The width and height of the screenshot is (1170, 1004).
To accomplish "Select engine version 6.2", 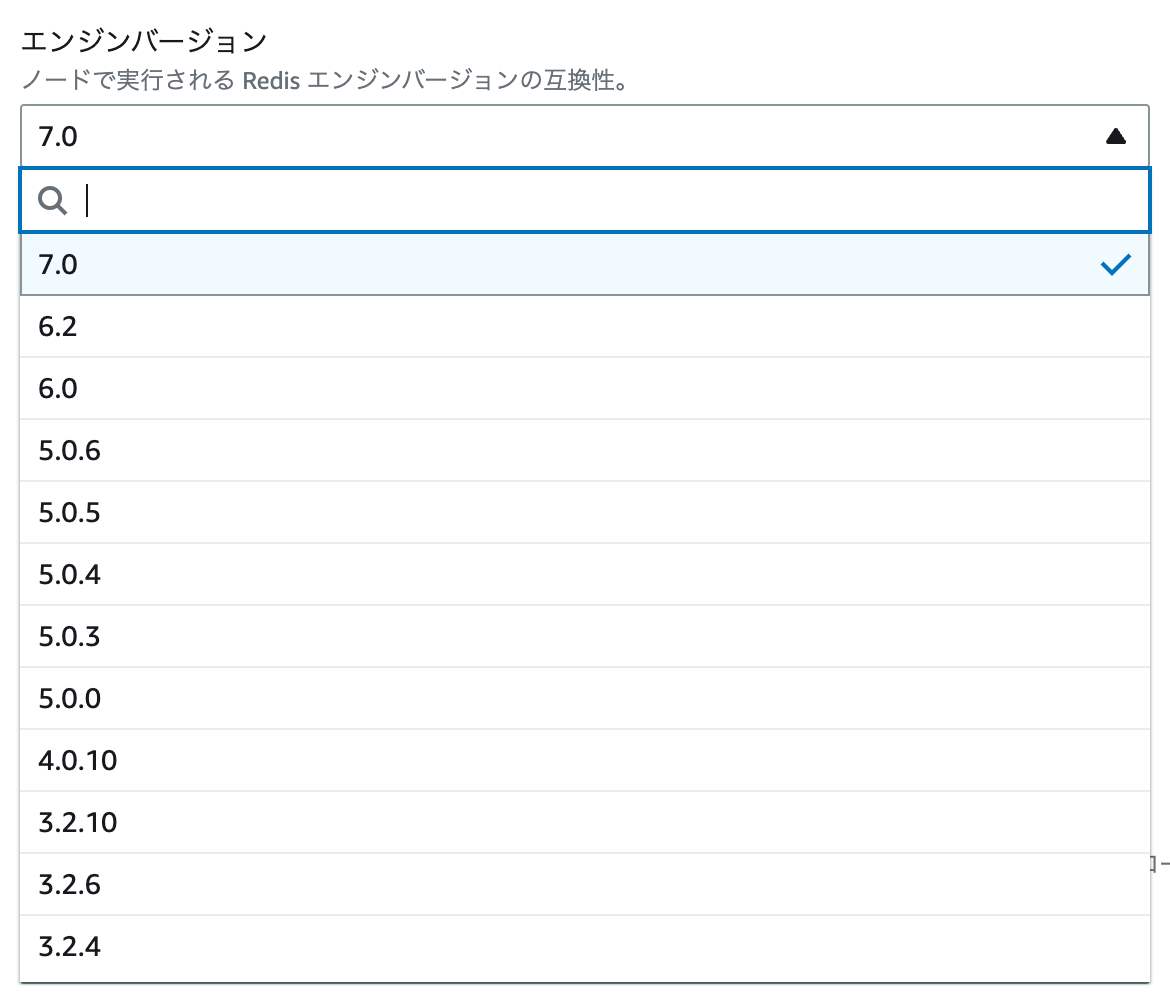I will point(585,326).
